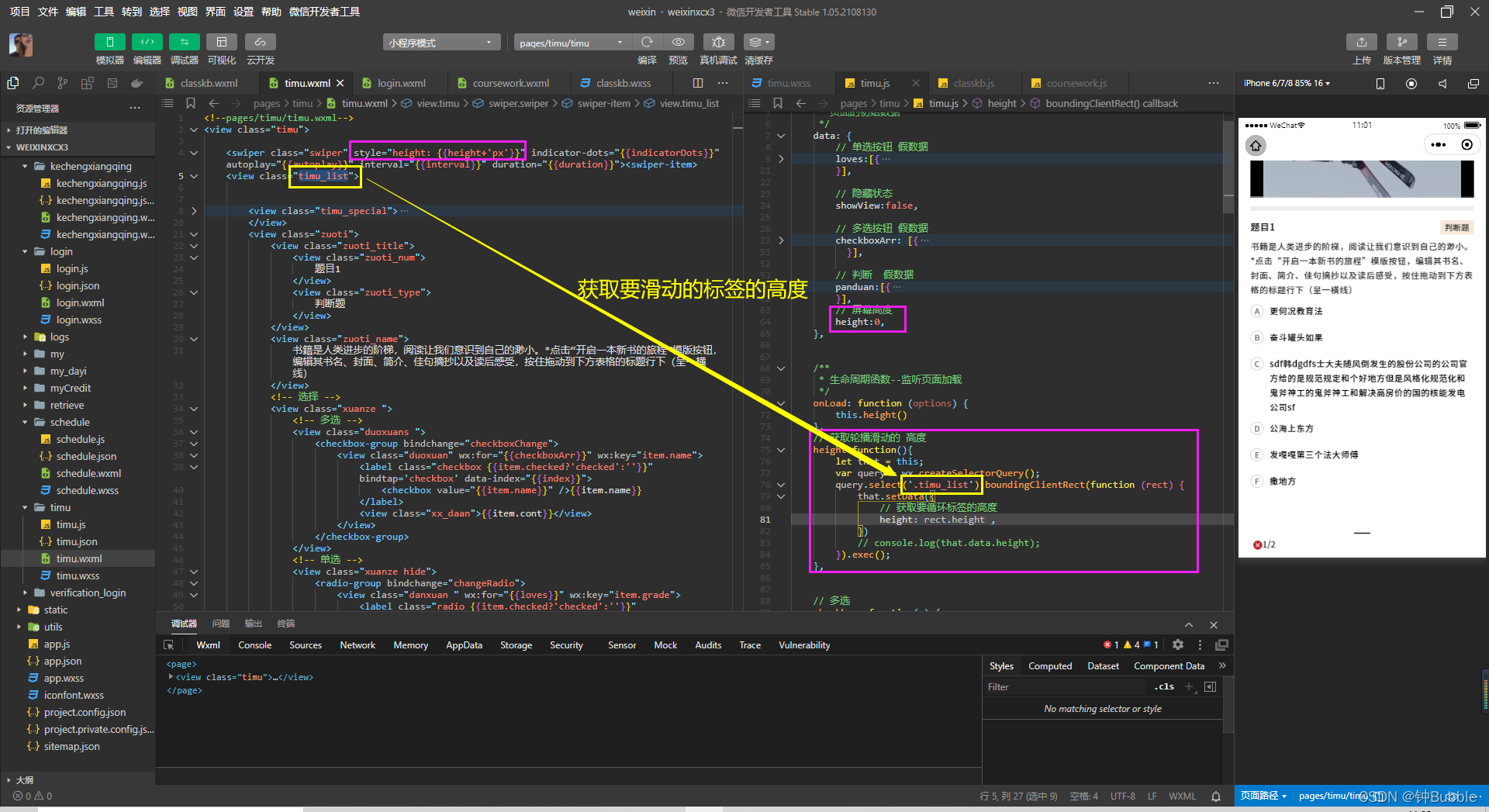Viewport: 1489px width, 812px height.
Task: Open cloud development button
Action: coord(261,42)
